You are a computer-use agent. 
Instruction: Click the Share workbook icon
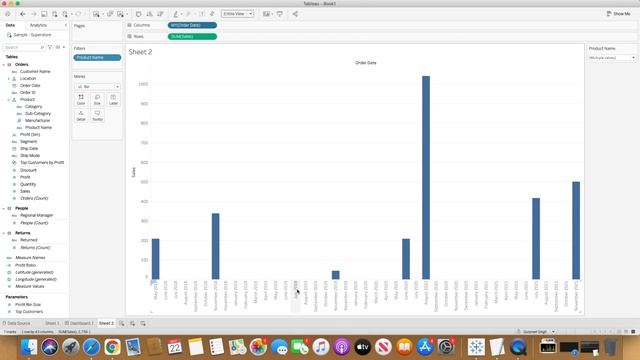[295, 14]
